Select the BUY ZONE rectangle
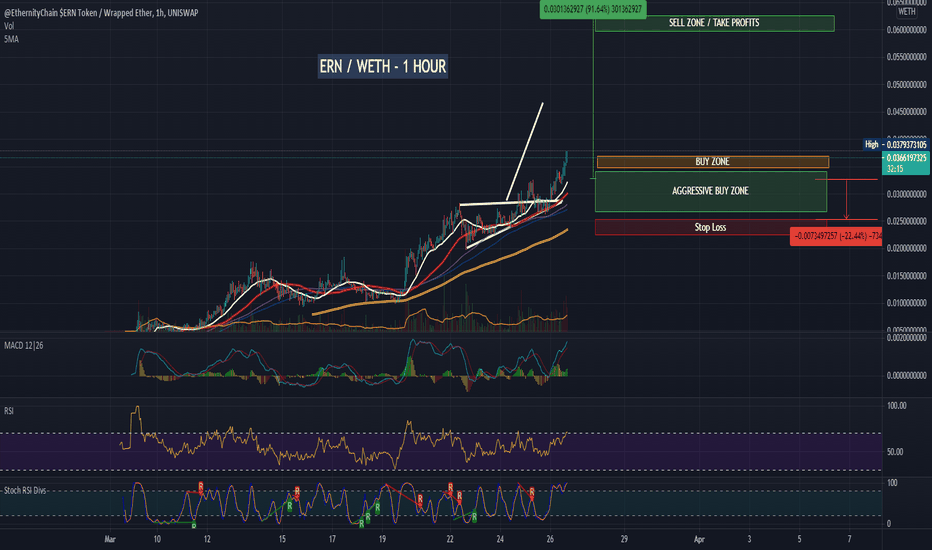This screenshot has height=550, width=932. click(x=713, y=162)
